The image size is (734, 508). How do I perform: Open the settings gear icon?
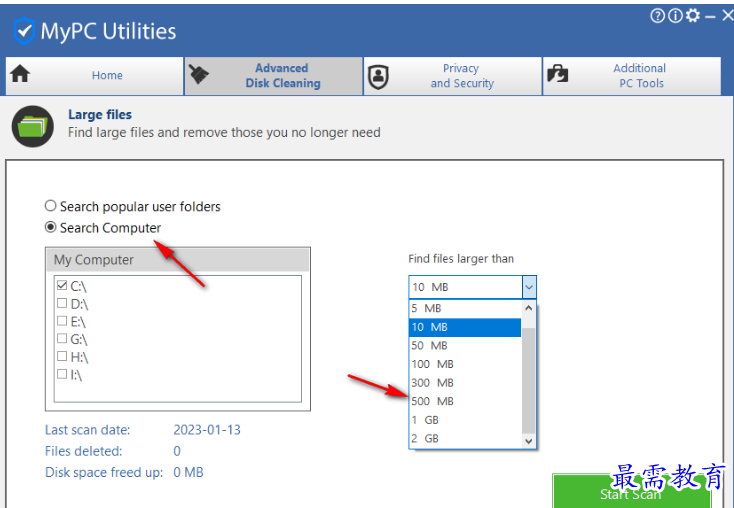693,15
